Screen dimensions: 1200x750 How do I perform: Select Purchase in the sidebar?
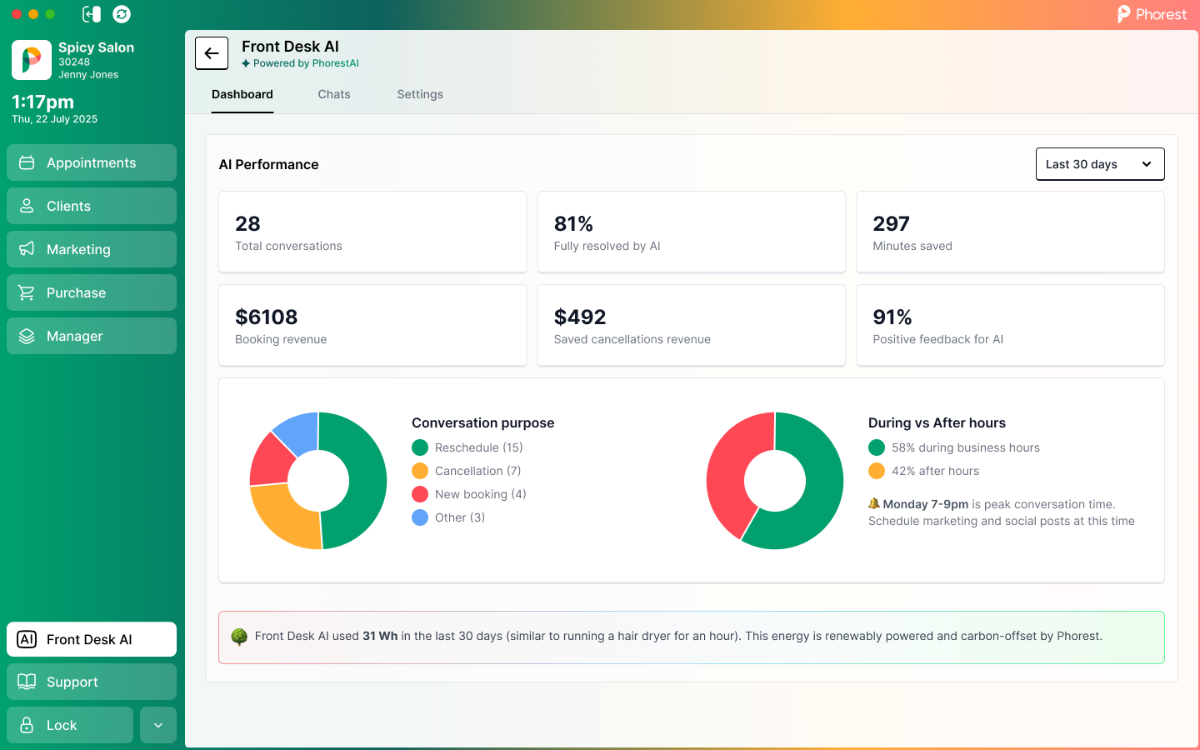92,293
